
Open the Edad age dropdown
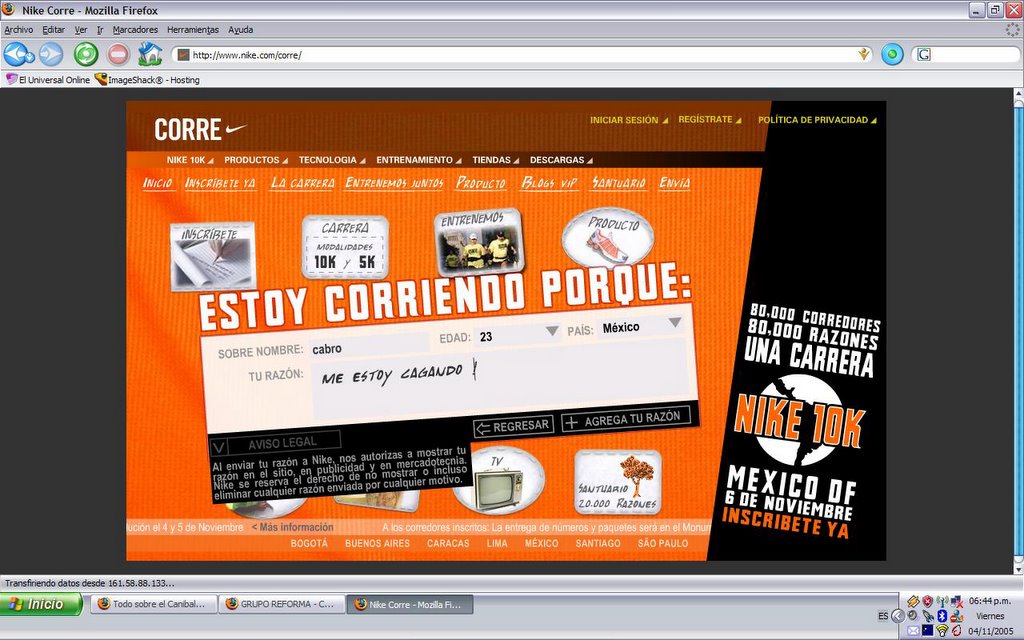click(x=552, y=331)
